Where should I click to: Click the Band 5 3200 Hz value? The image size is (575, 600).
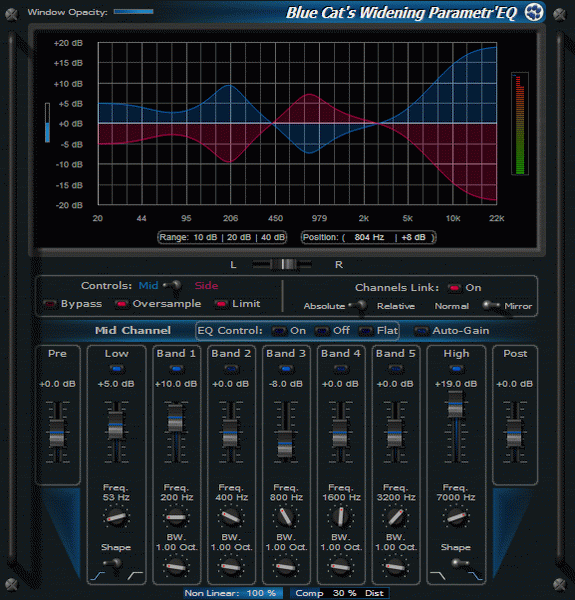396,497
